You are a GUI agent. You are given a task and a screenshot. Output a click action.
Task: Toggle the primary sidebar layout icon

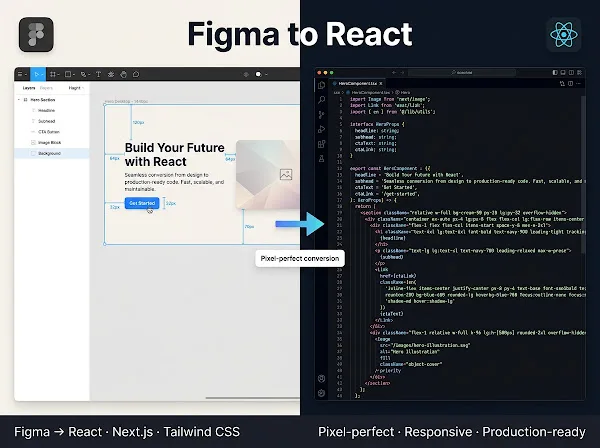555,72
